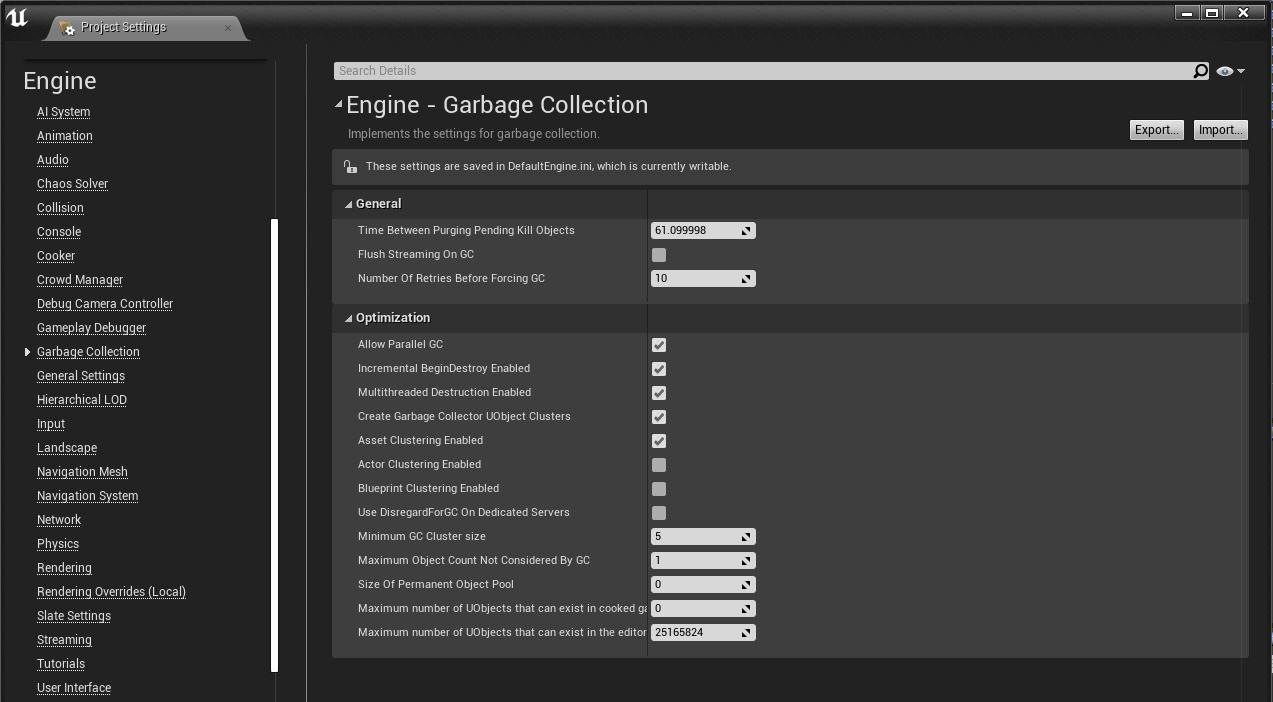Click the gear icon on the Project Settings tab
This screenshot has height=702, width=1273.
coord(68,30)
